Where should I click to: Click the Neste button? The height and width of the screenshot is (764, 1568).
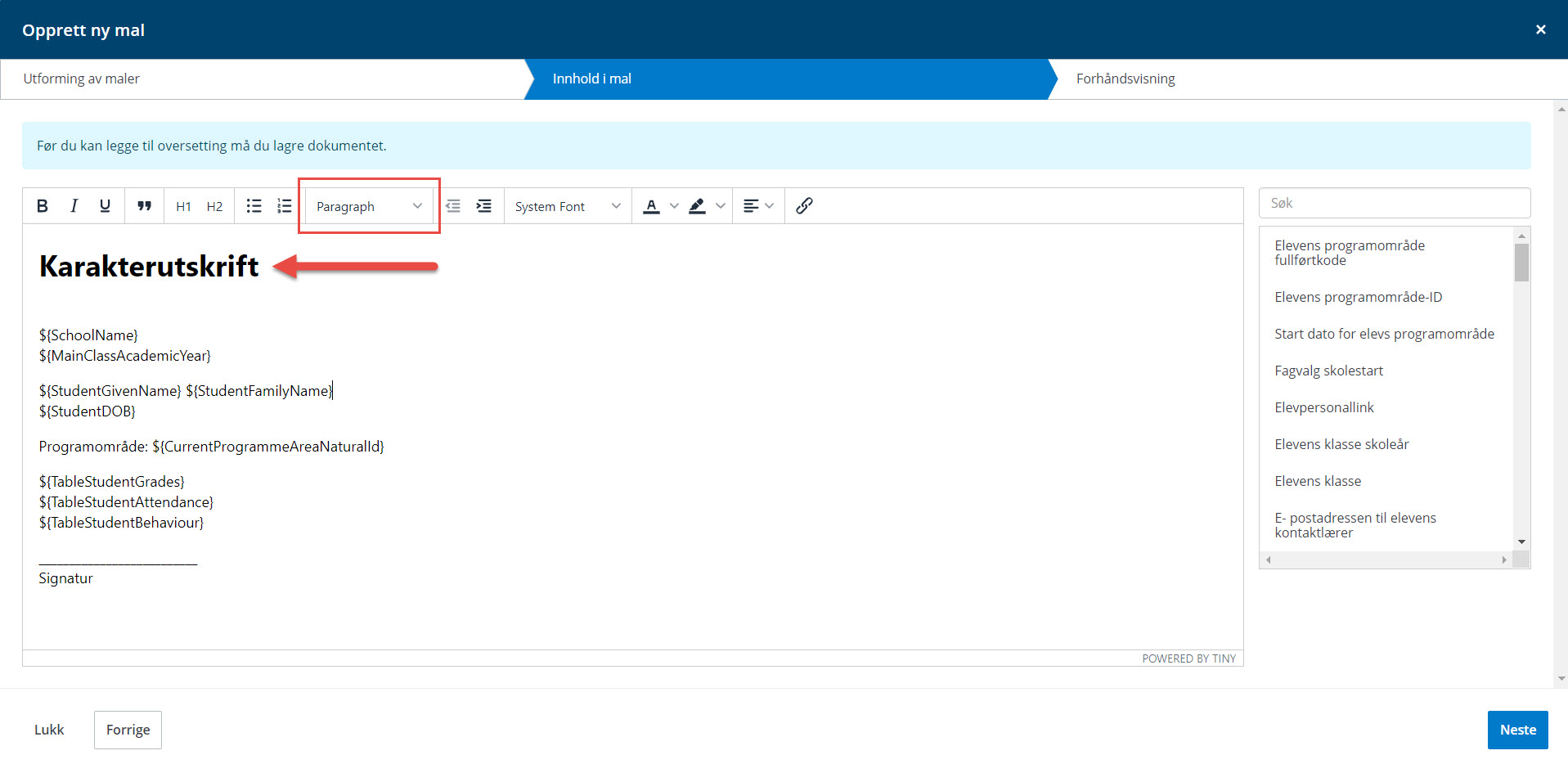[1517, 730]
